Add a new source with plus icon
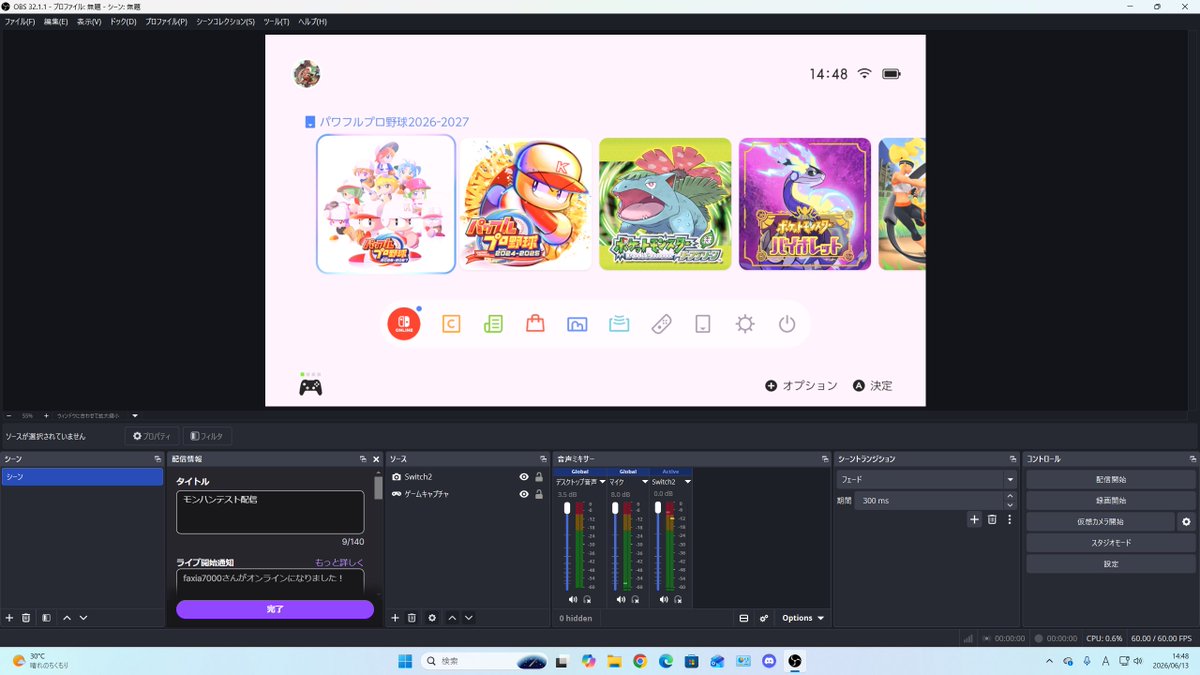Image resolution: width=1200 pixels, height=675 pixels. pos(395,618)
